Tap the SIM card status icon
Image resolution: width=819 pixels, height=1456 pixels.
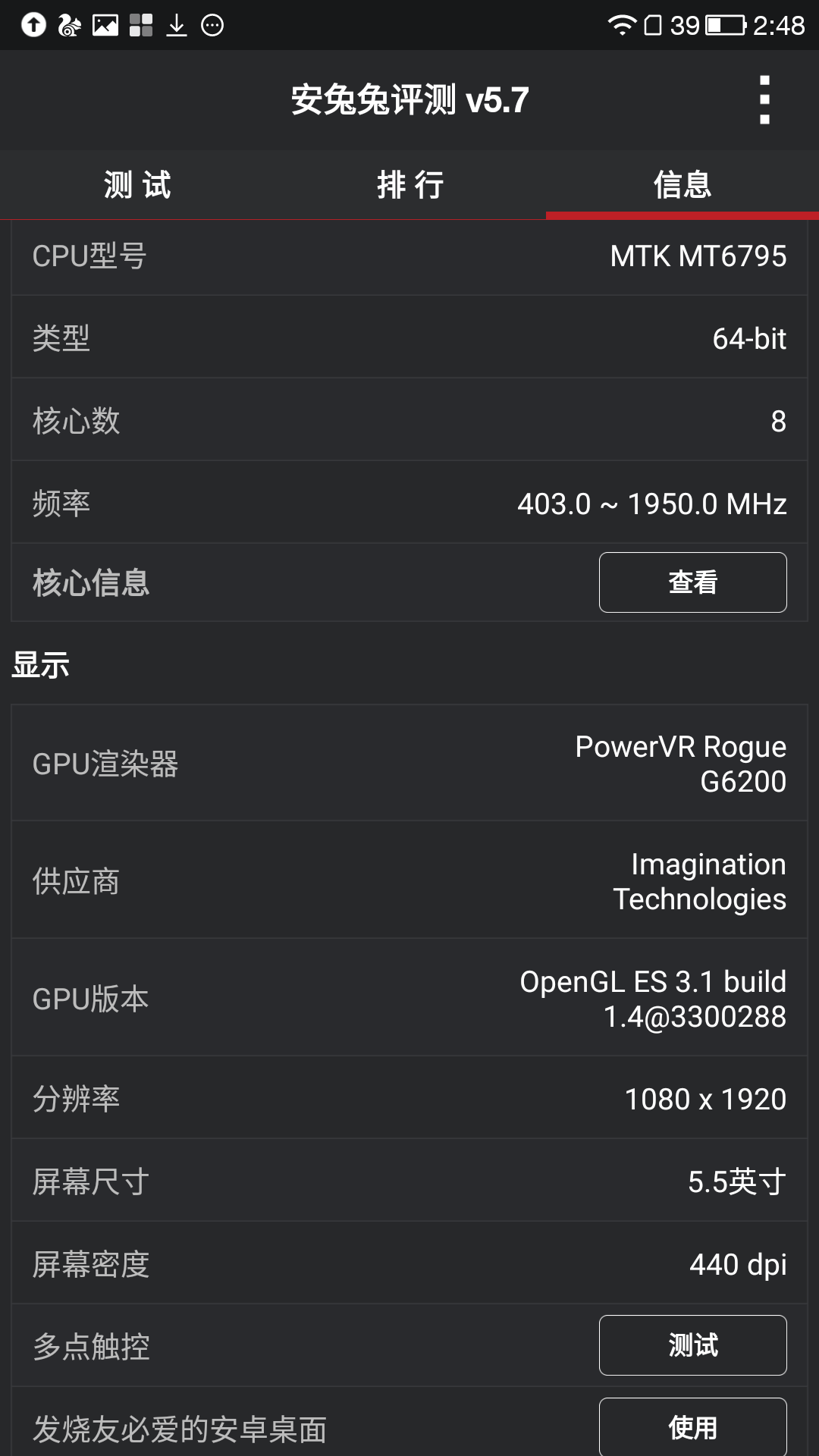653,26
